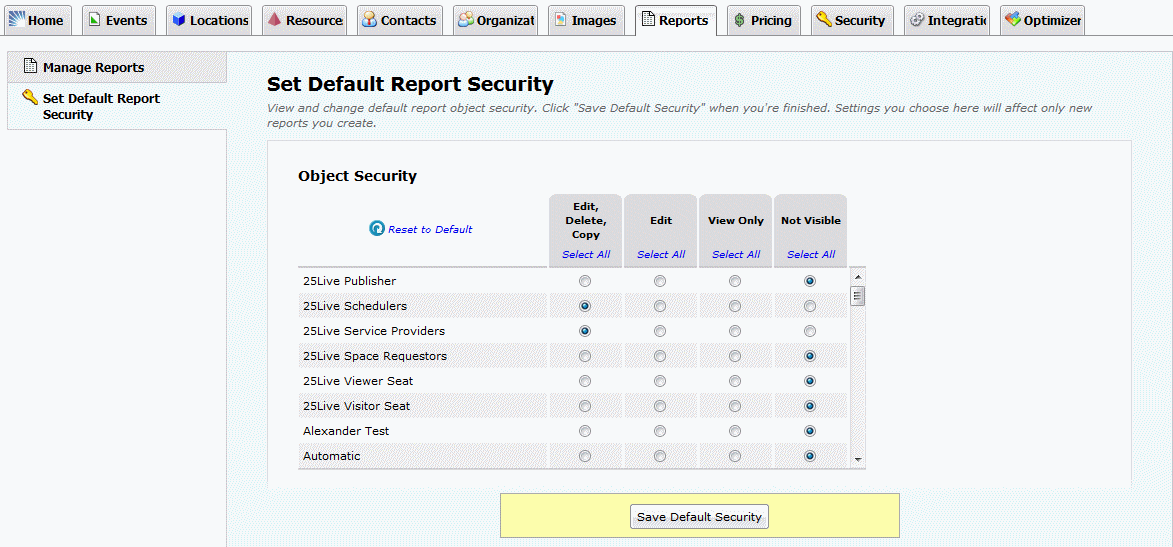Click the 25Live Service Providers row label
The height and width of the screenshot is (547, 1173).
click(373, 331)
